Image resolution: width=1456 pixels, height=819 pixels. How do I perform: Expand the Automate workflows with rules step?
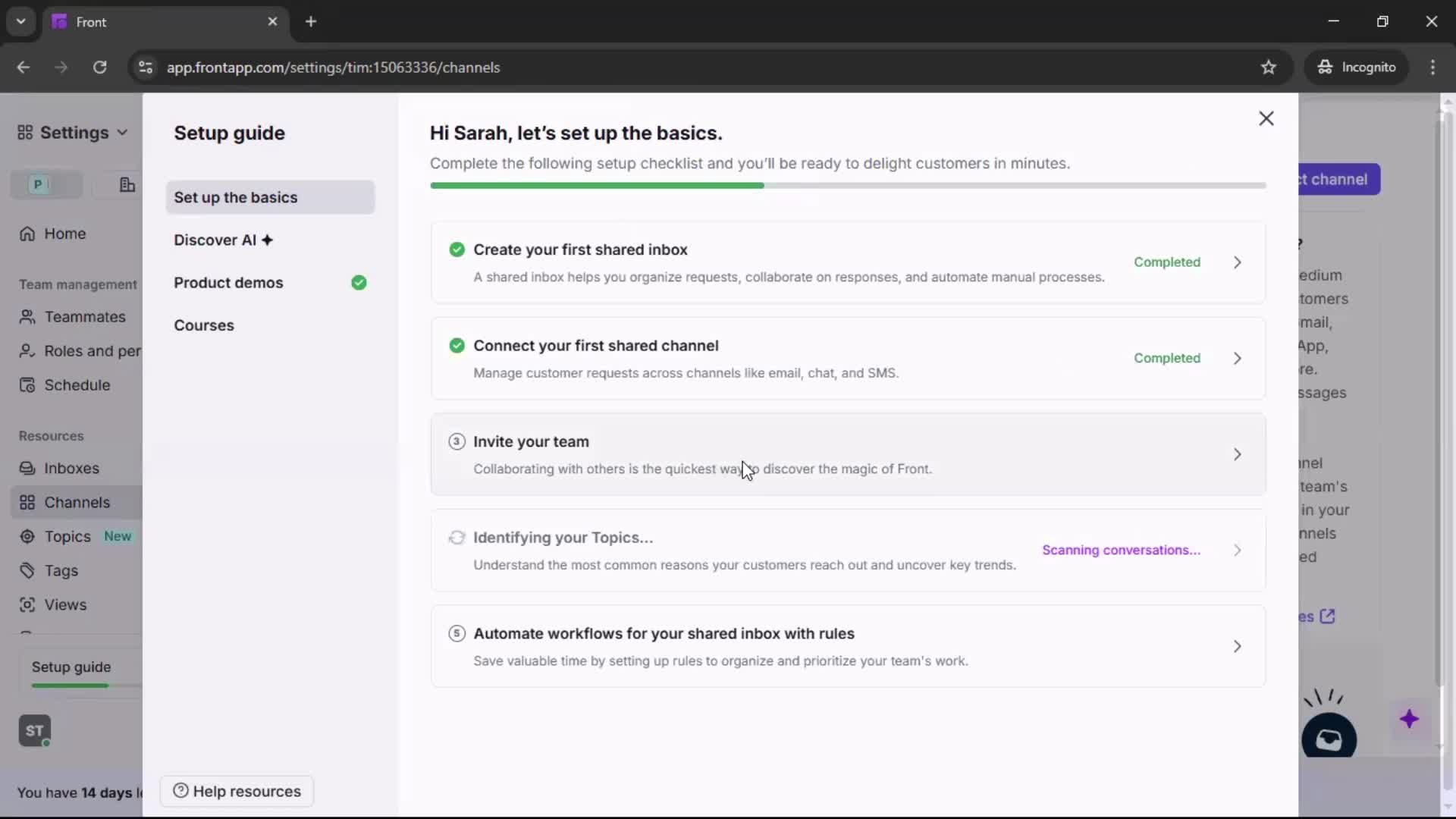1238,647
